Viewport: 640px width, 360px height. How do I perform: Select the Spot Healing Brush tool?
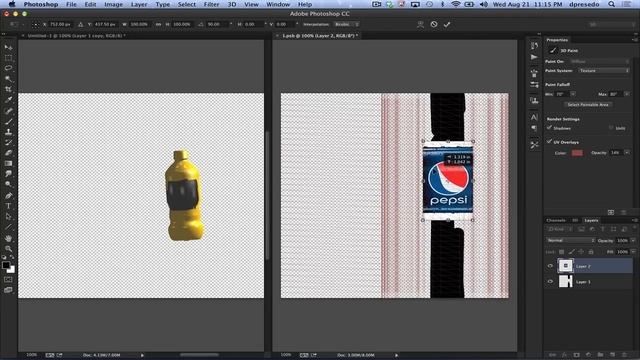click(8, 111)
